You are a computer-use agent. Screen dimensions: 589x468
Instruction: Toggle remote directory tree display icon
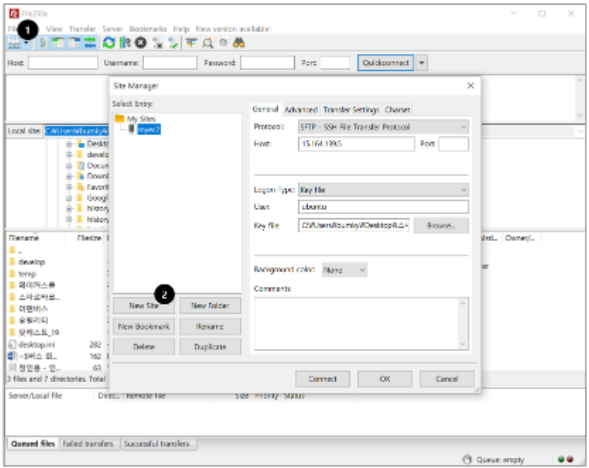74,43
